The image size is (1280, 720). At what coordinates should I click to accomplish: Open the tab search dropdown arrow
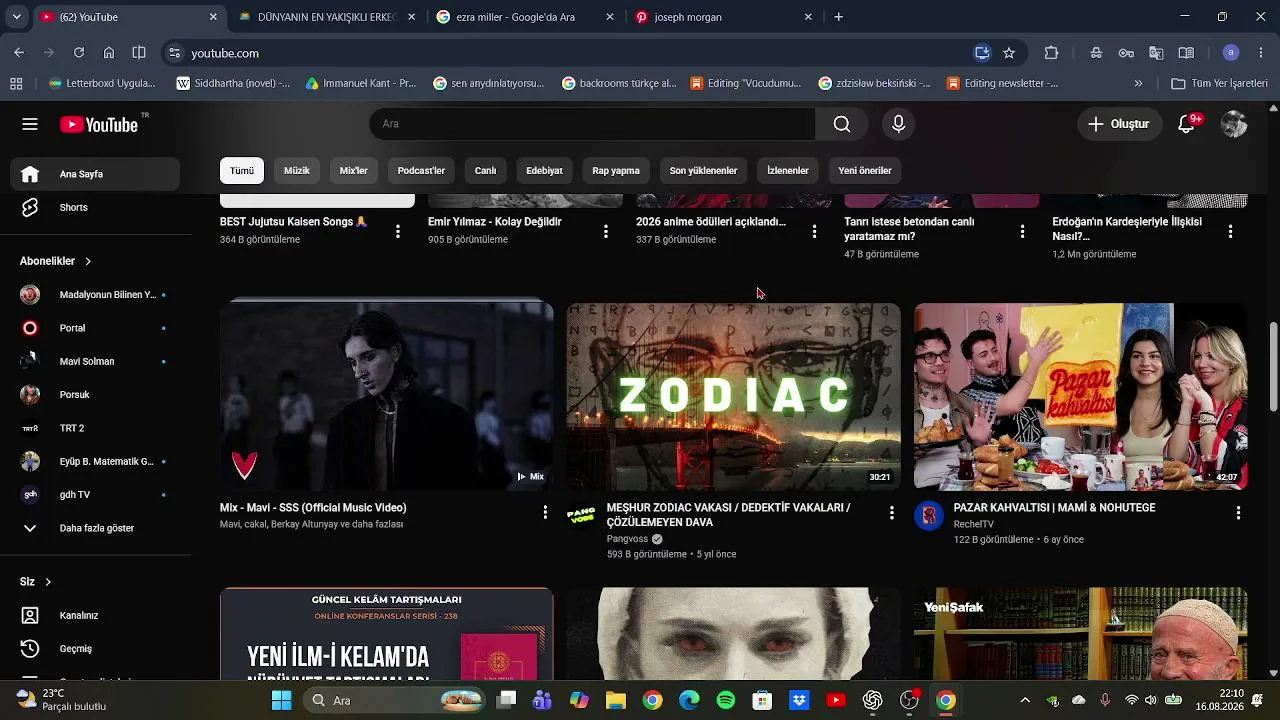click(x=16, y=17)
